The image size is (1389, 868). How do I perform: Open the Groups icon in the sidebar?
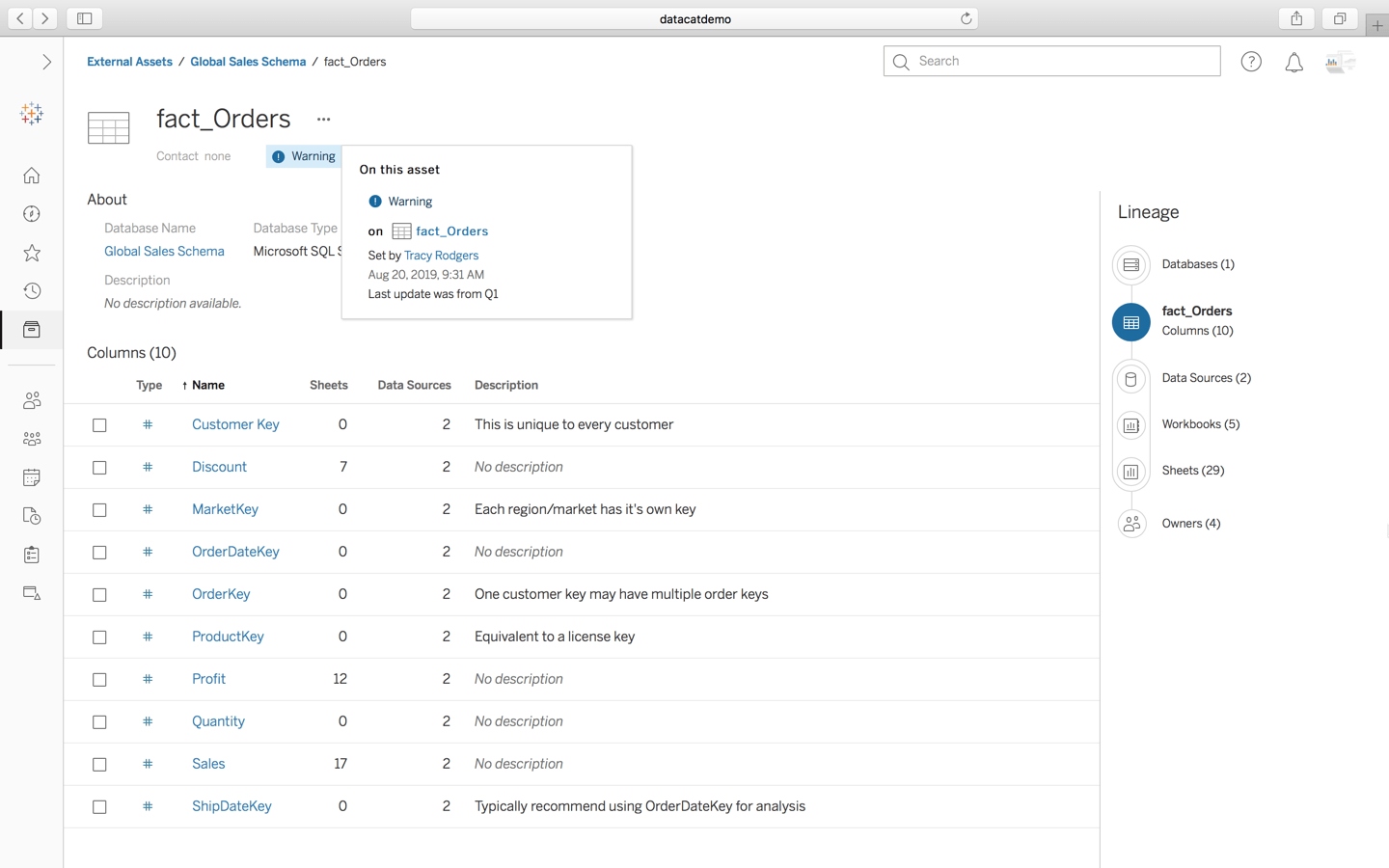pyautogui.click(x=31, y=439)
